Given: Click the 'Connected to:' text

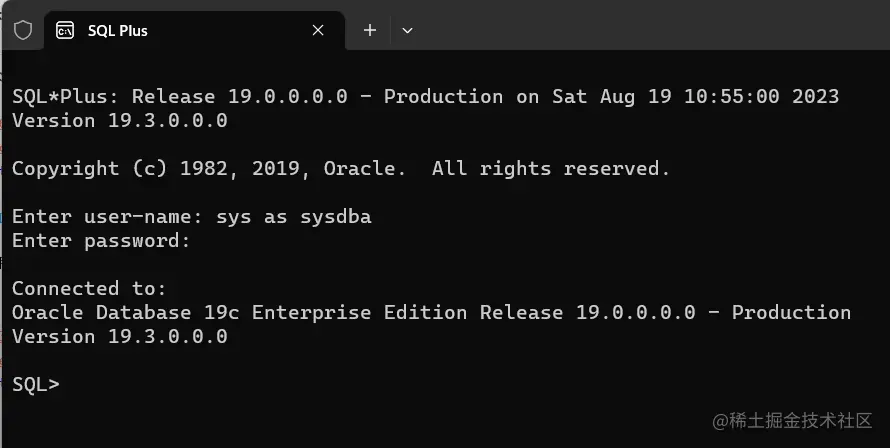Looking at the screenshot, I should [x=90, y=288].
